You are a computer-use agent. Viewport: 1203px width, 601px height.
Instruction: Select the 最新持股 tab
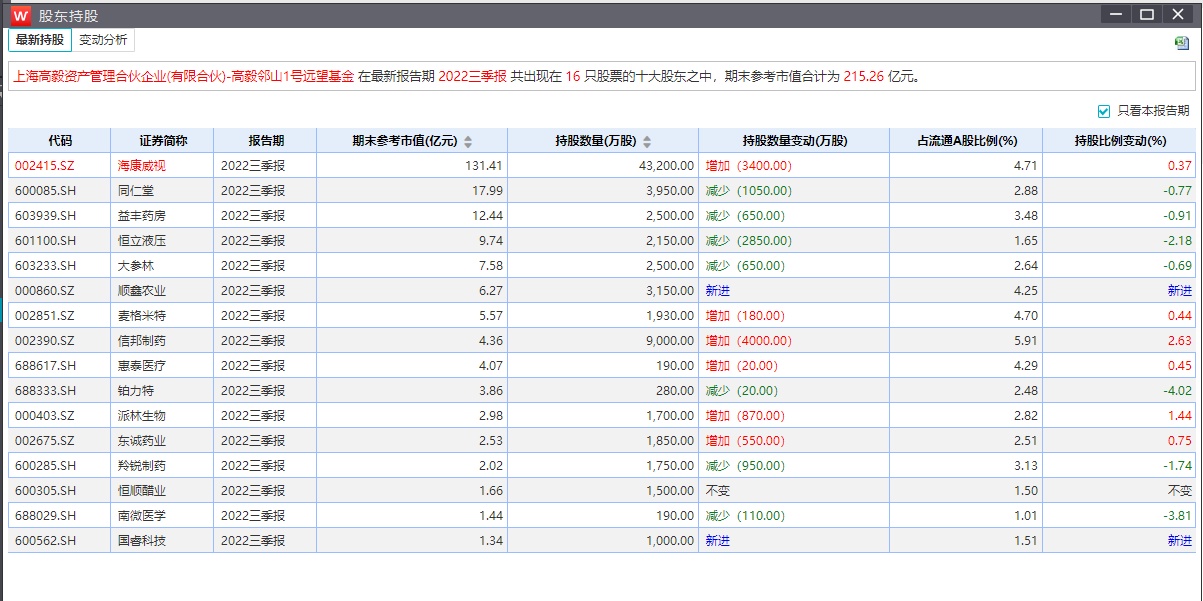point(40,40)
